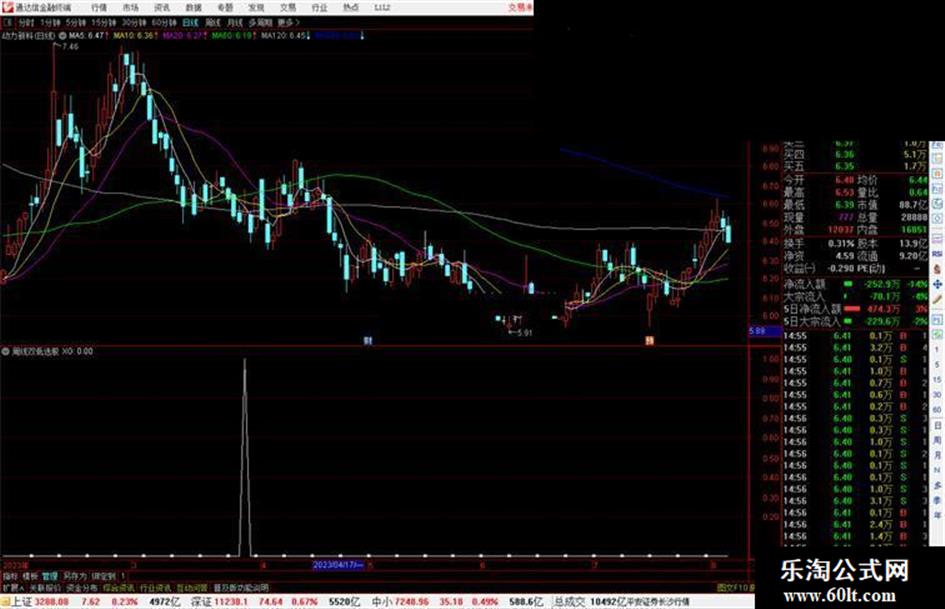Click the 上证 index in the status bar
Screen dimensions: 945x609
22,602
